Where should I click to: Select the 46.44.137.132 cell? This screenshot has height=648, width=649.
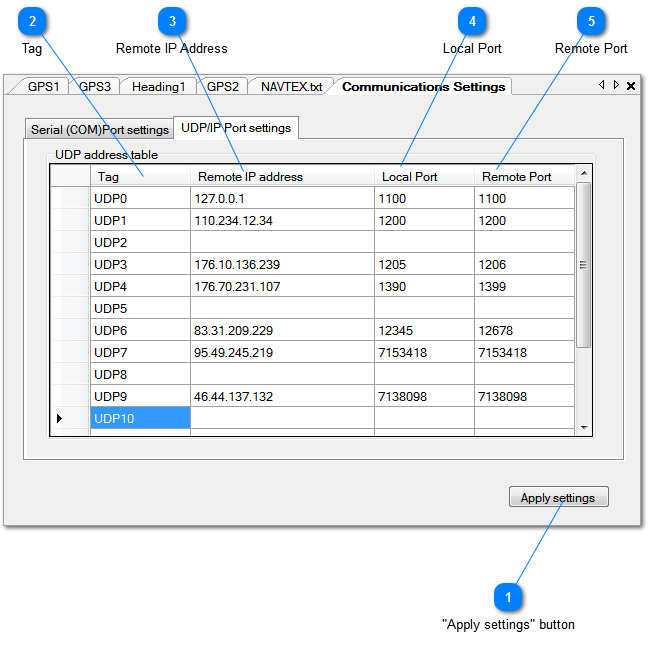pos(282,396)
